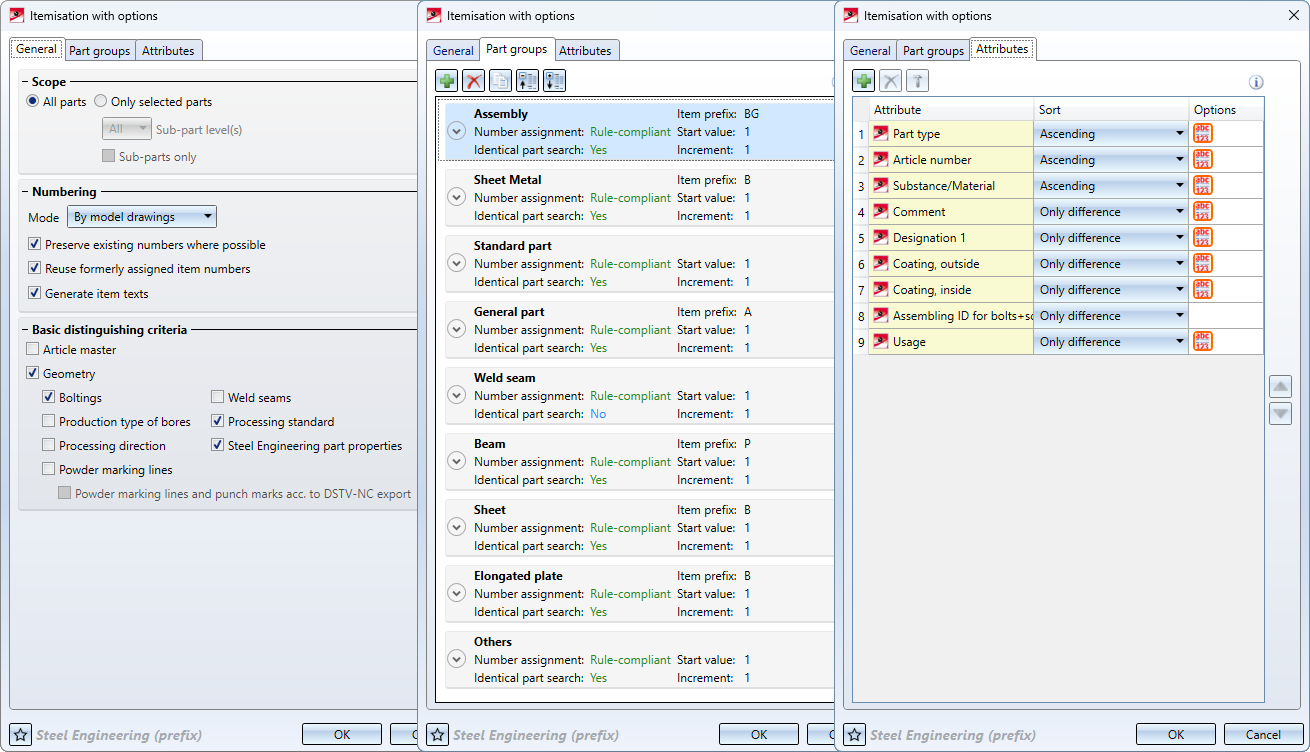The image size is (1310, 752).
Task: Click green plus icon in Part groups toolbar
Action: (446, 81)
